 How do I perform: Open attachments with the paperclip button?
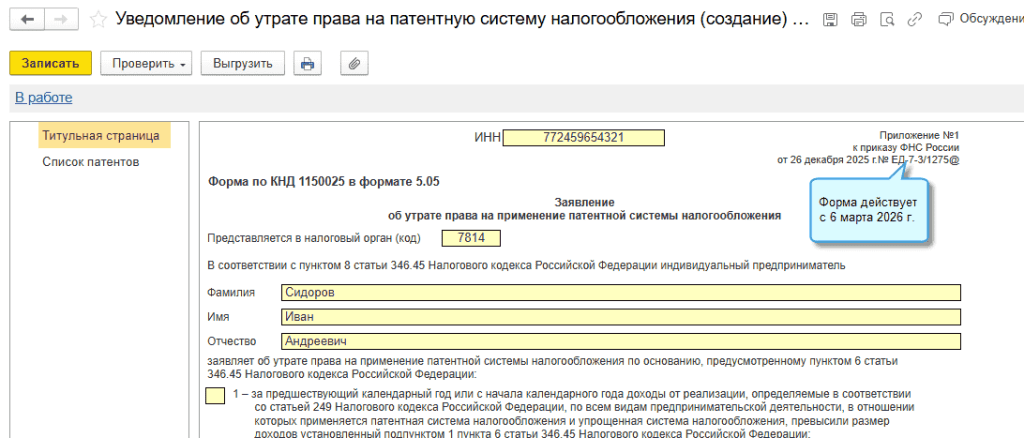(x=354, y=63)
